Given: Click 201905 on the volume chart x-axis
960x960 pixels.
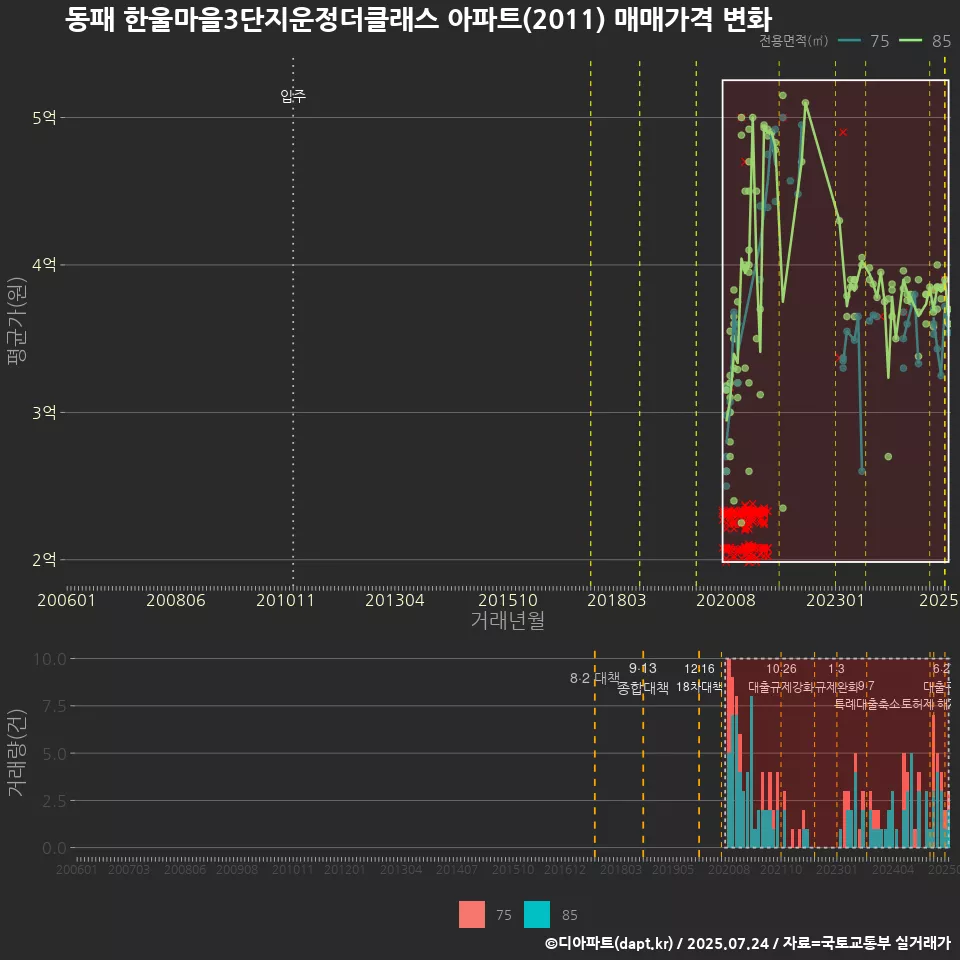Looking at the screenshot, I should 673,869.
